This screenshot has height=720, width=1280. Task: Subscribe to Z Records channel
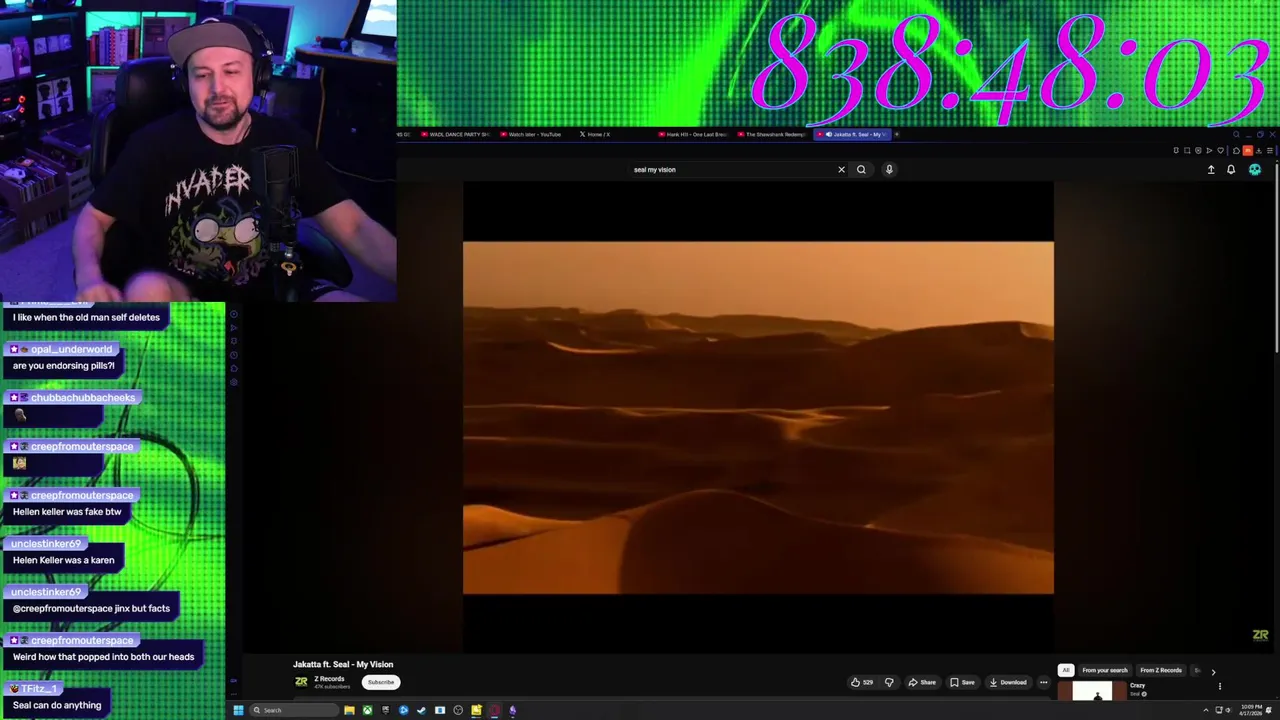(x=380, y=682)
